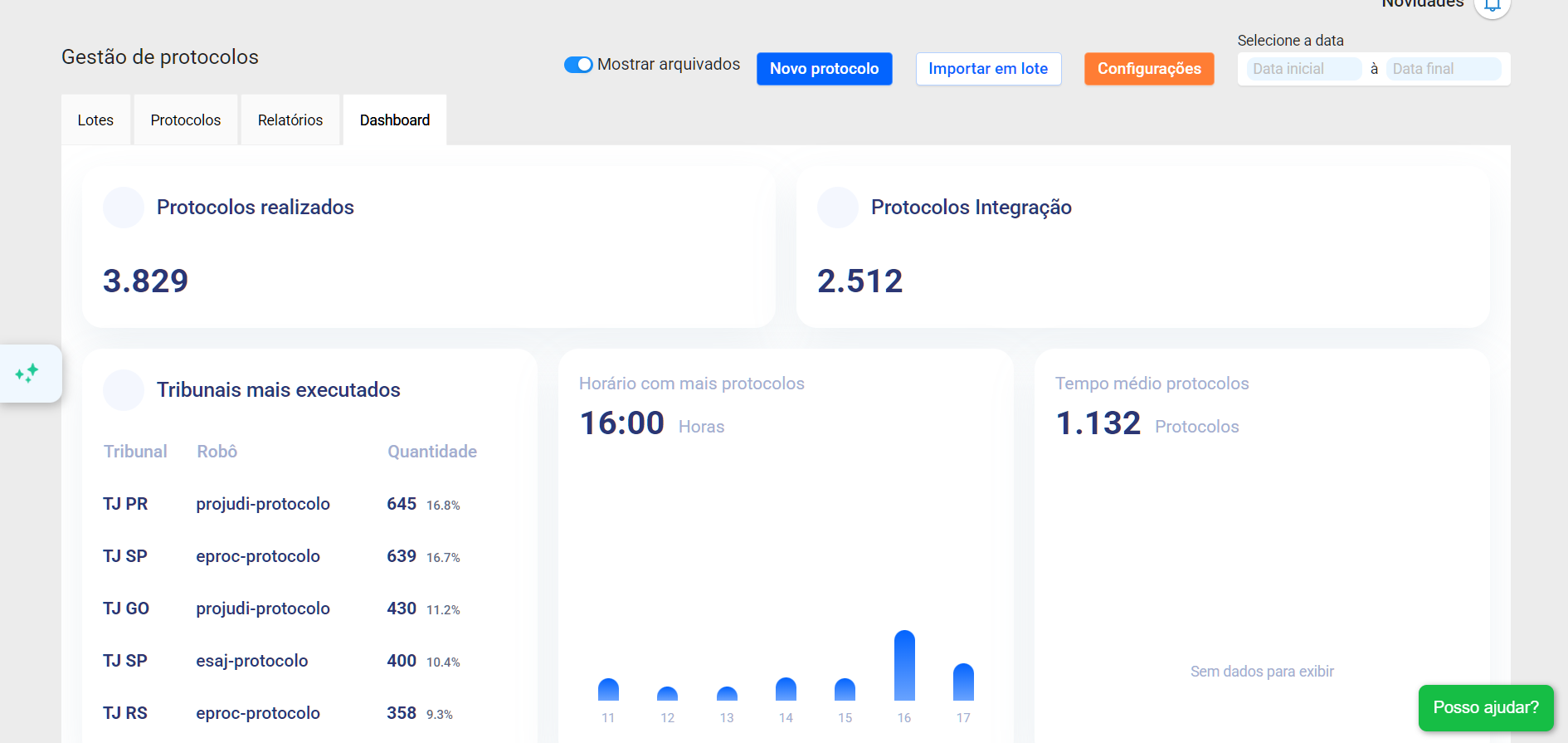Click the Posso ajudar? help button
The width and height of the screenshot is (1568, 743).
pyautogui.click(x=1486, y=707)
